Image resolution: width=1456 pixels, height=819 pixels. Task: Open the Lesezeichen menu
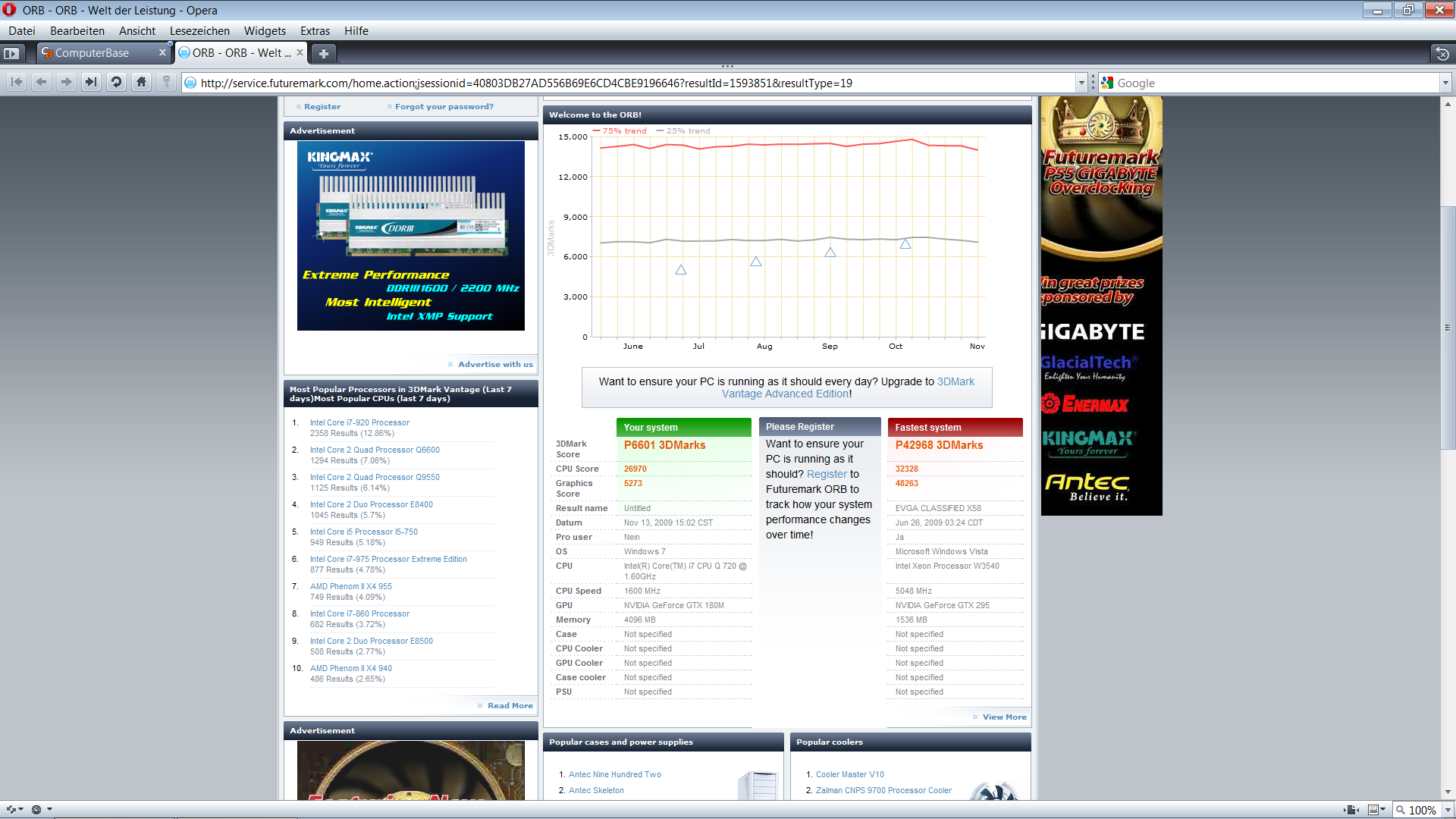pos(199,31)
